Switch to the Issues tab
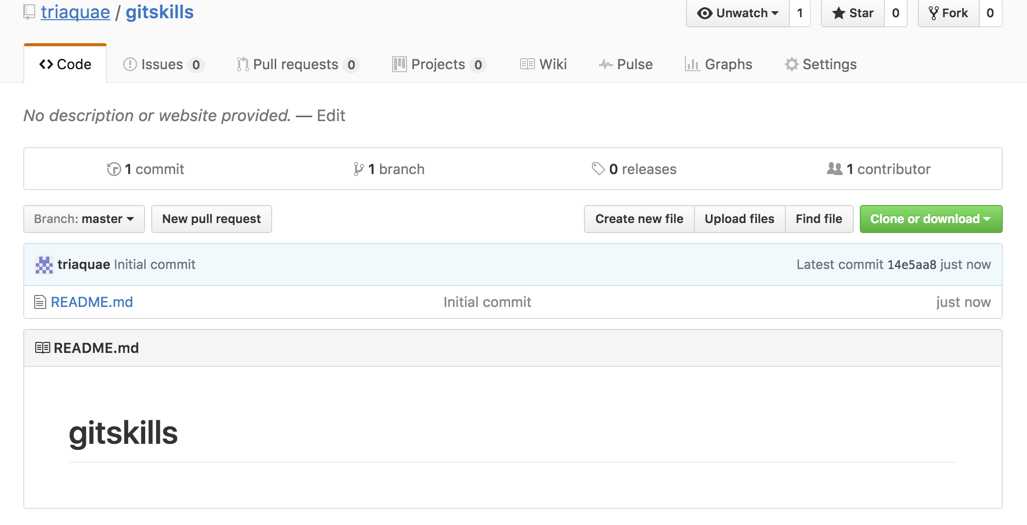 [162, 64]
